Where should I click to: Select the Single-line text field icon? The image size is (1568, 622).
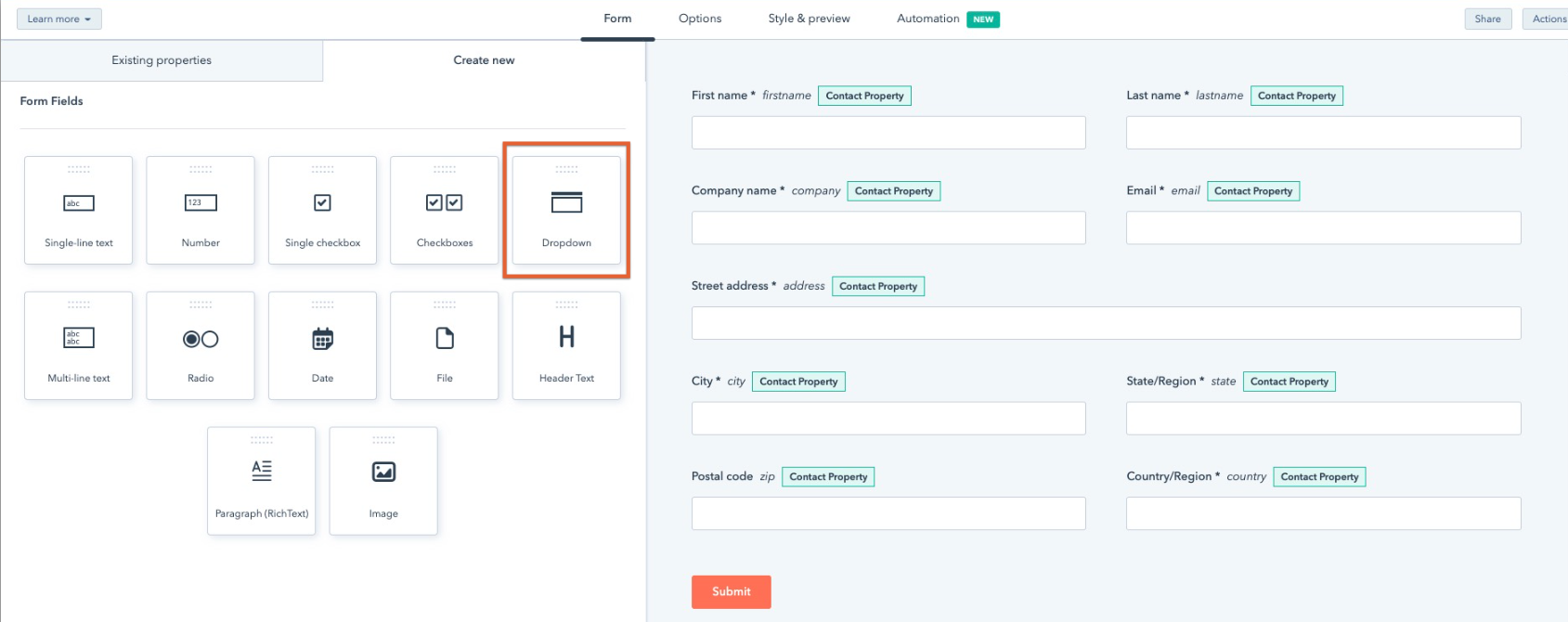click(x=79, y=203)
